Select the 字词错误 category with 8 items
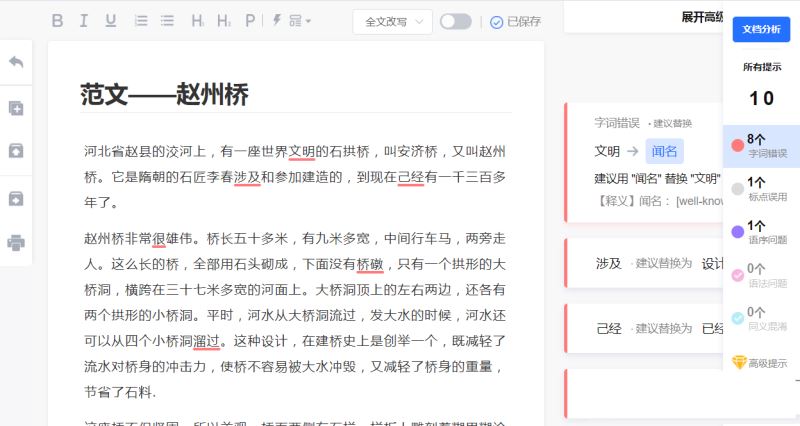This screenshot has height=426, width=800. (760, 146)
